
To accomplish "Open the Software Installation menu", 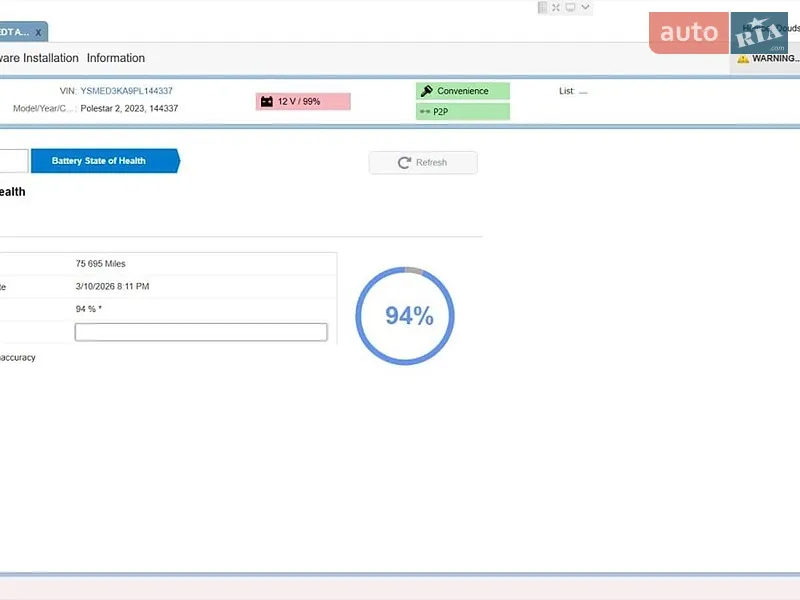I will [x=39, y=58].
